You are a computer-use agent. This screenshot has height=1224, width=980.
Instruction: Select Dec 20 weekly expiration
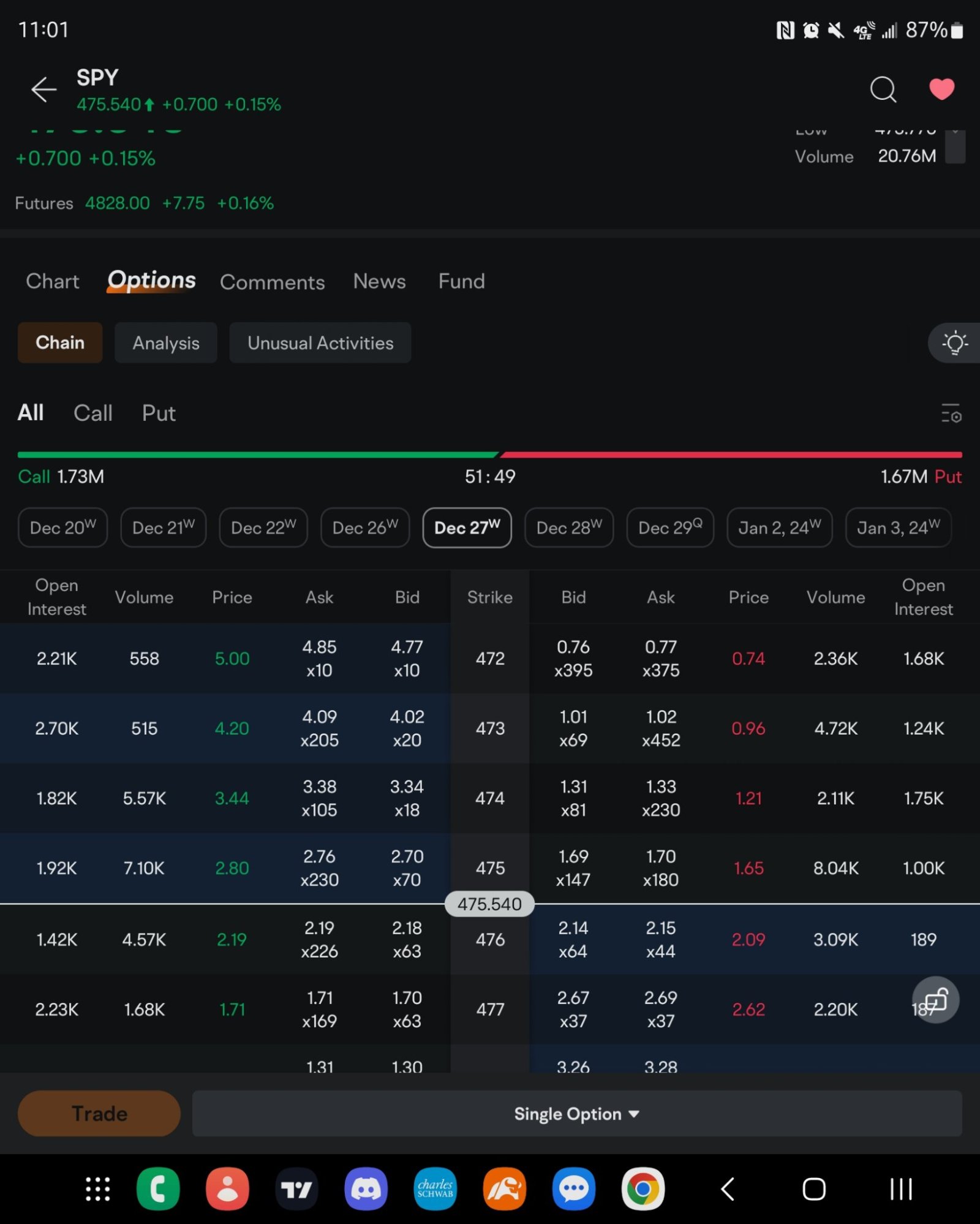click(x=63, y=527)
